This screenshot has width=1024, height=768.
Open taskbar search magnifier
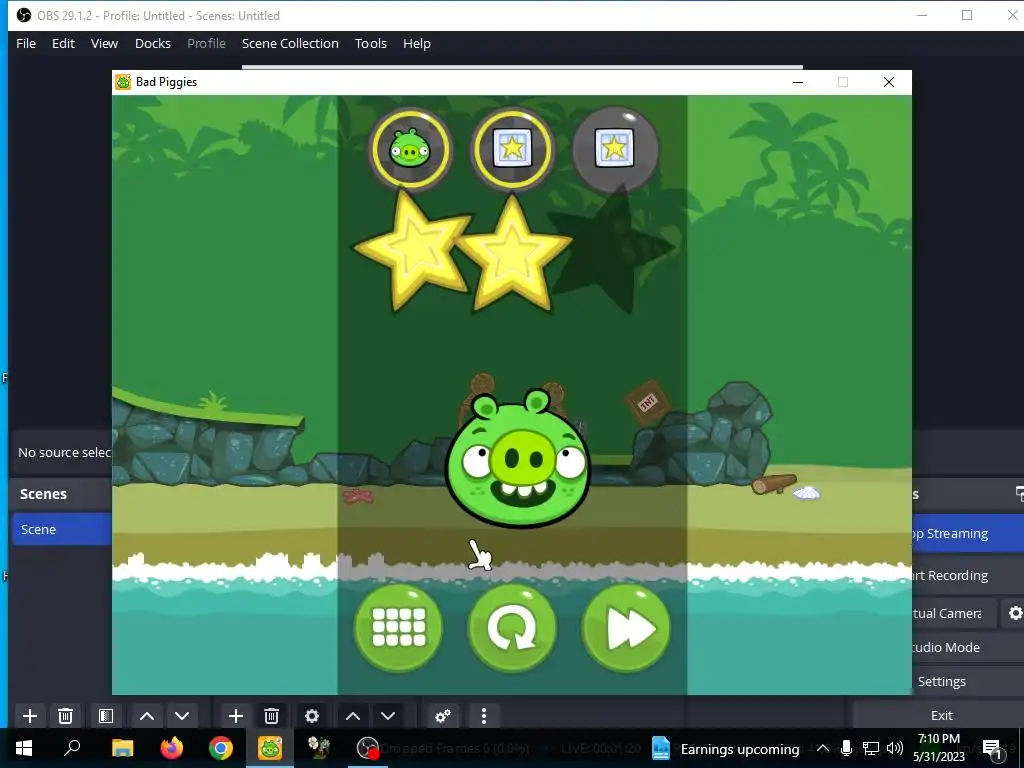[x=72, y=748]
